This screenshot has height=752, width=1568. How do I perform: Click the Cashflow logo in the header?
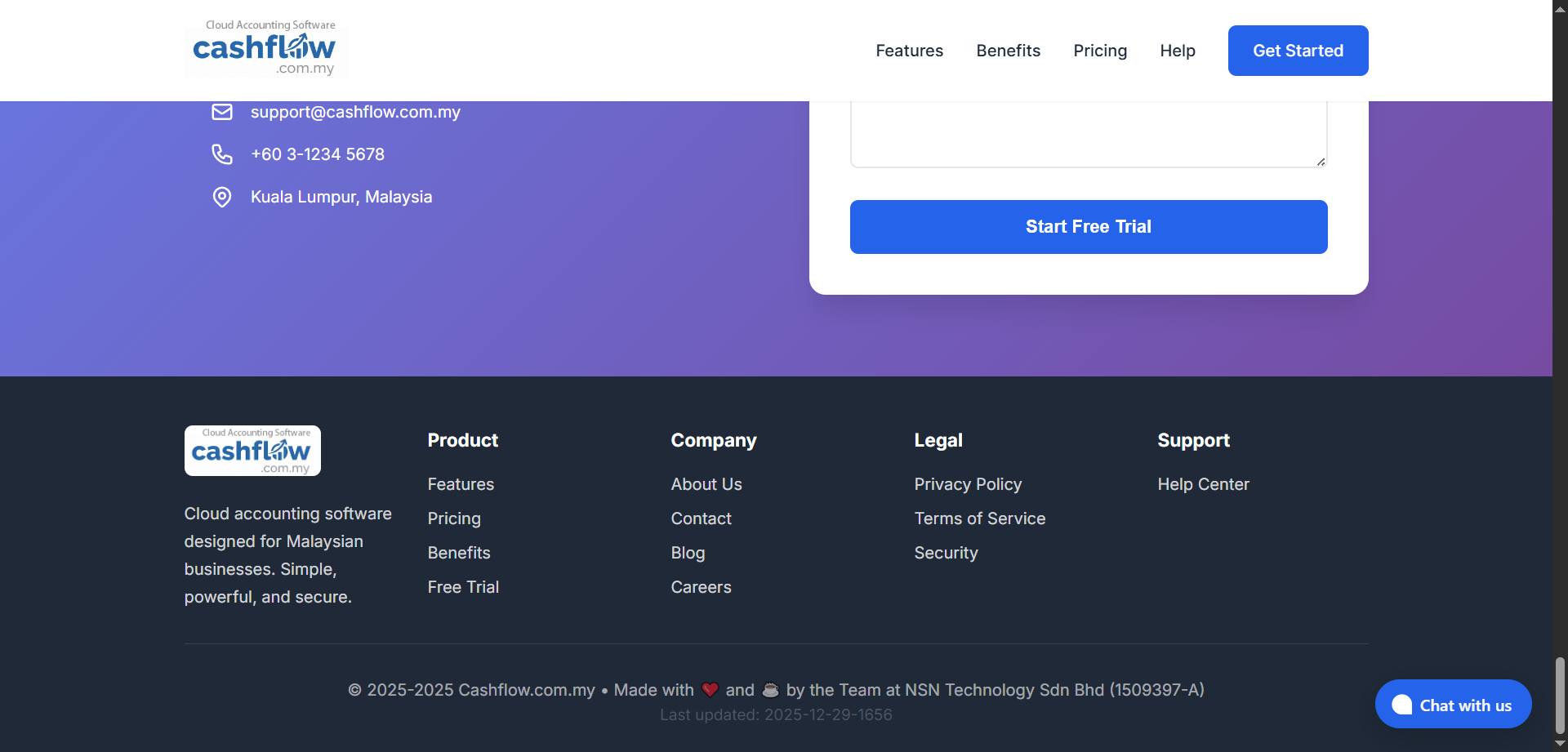[265, 49]
